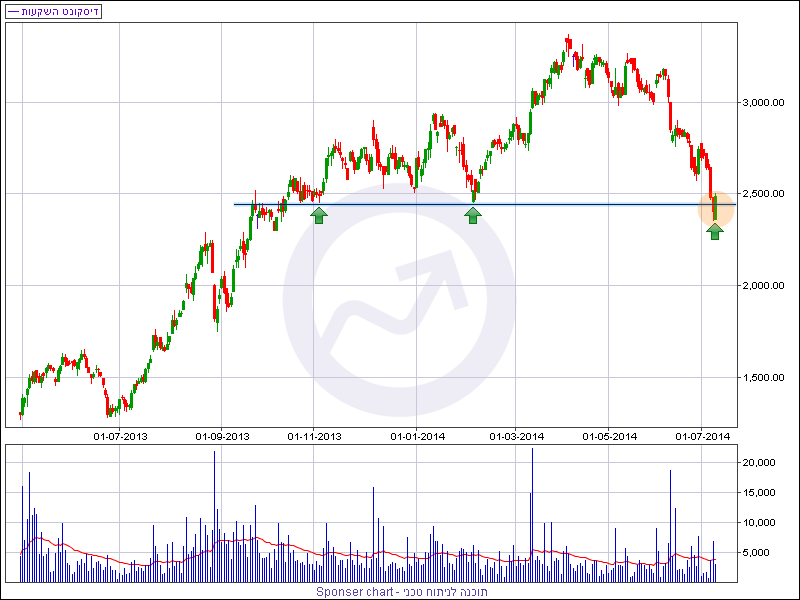Open the Sponser chart footer link

[x=401, y=592]
